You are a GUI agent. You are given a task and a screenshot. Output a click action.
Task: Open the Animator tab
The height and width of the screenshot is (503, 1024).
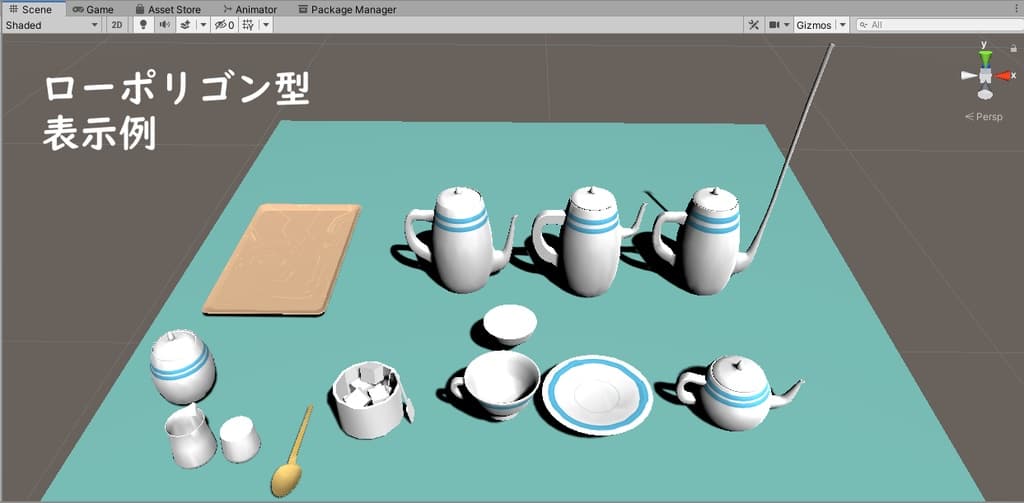(251, 9)
